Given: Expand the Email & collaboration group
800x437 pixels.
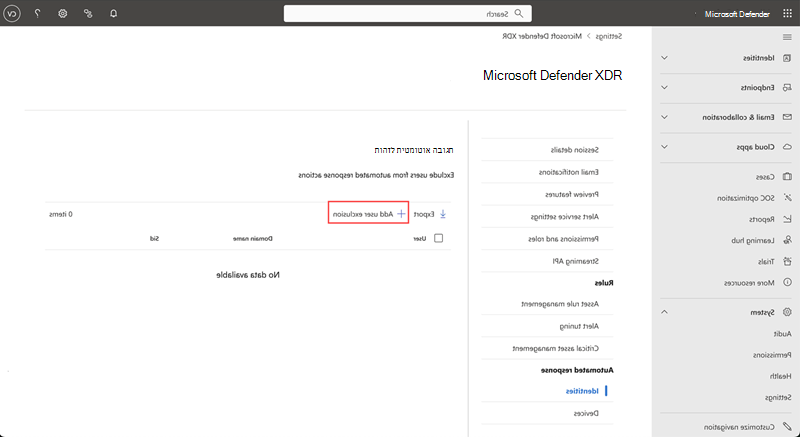Looking at the screenshot, I should pyautogui.click(x=664, y=117).
